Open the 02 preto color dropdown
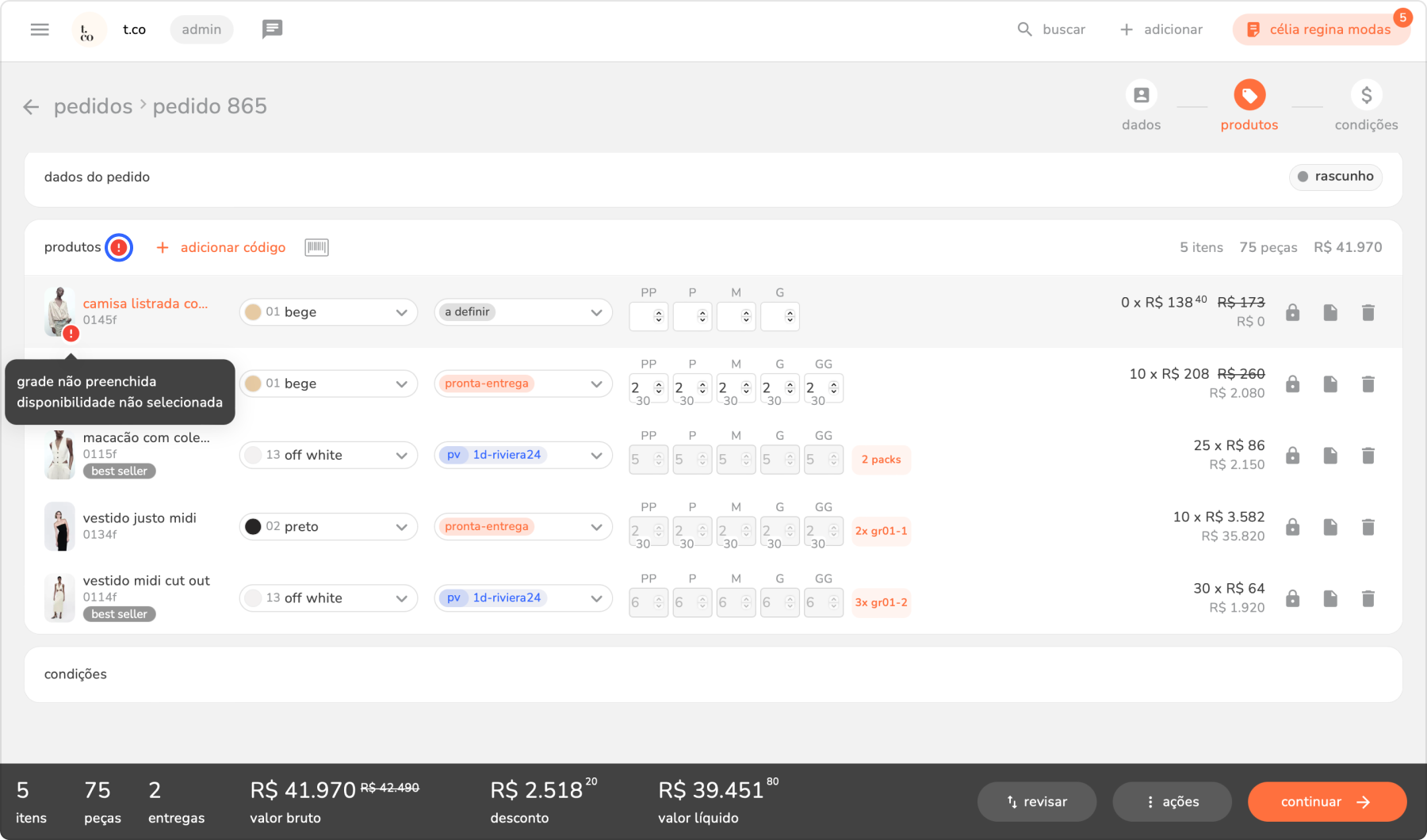 pos(328,527)
